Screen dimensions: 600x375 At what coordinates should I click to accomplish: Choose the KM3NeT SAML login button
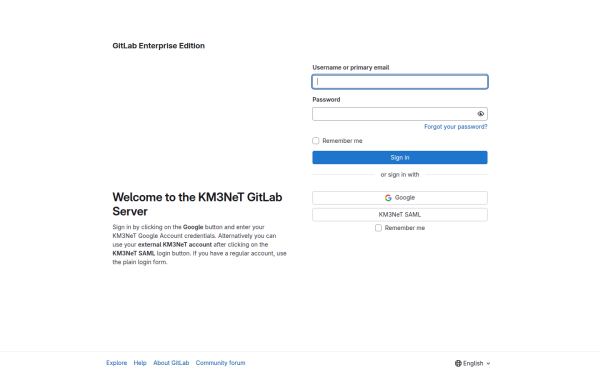tap(400, 215)
